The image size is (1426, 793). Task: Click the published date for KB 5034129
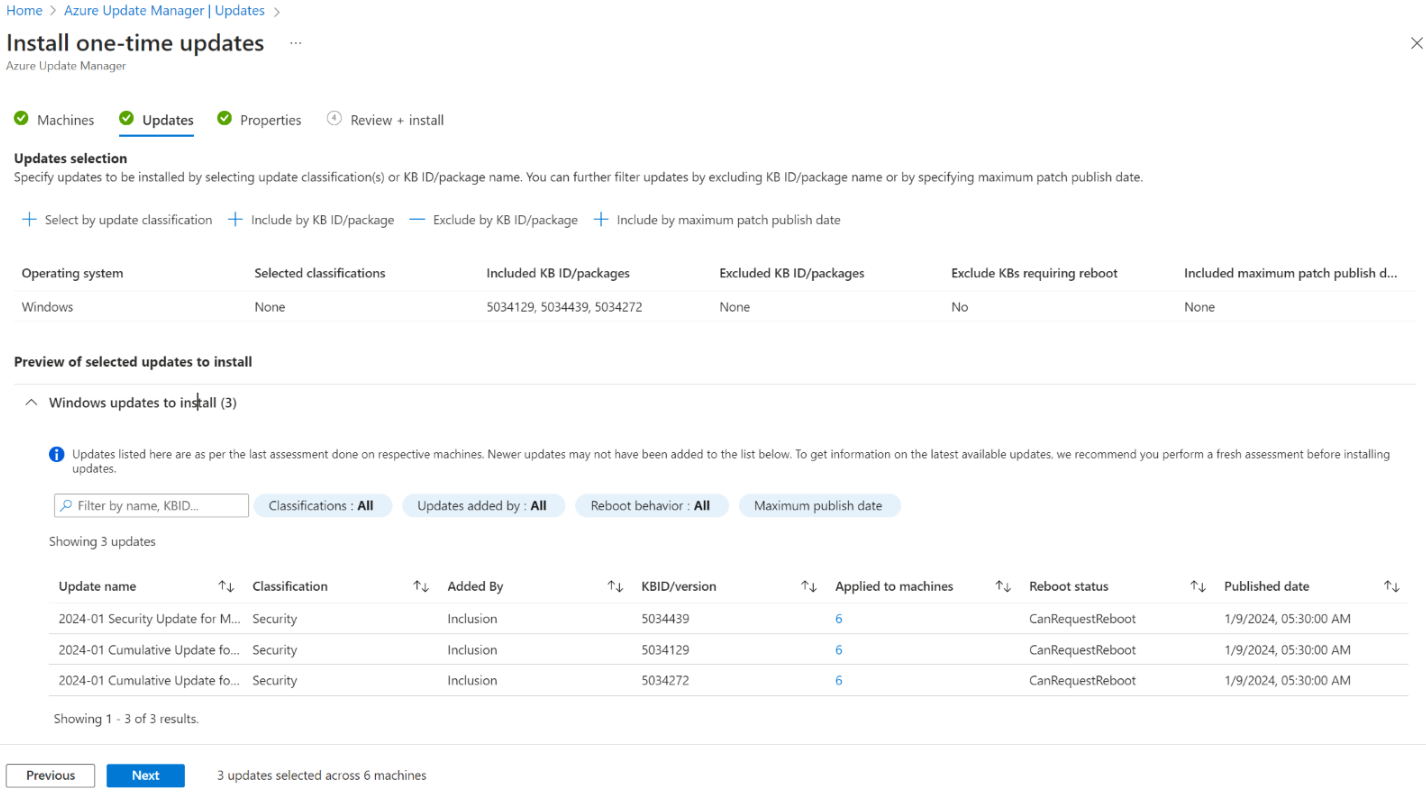pos(1287,650)
